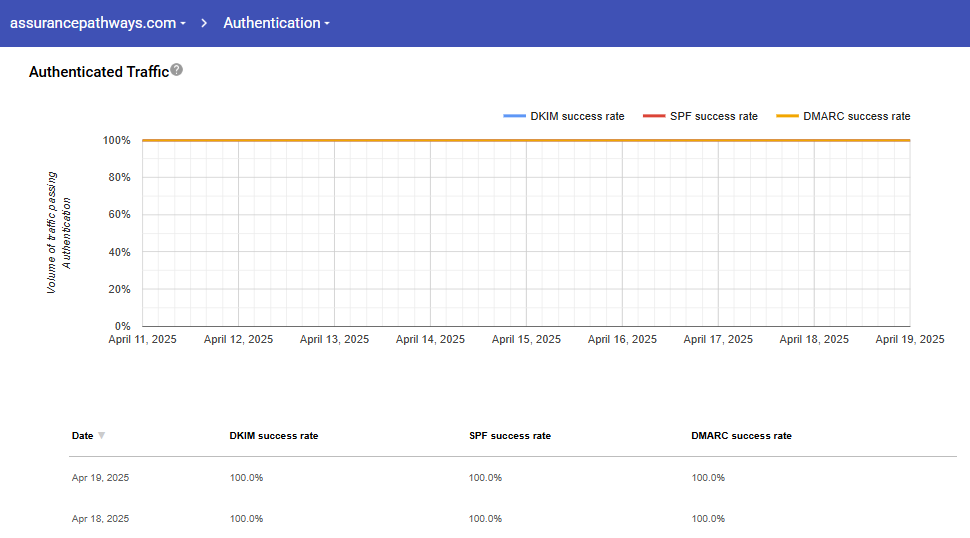Click DMARC success rate table column header
970x538 pixels.
point(741,436)
